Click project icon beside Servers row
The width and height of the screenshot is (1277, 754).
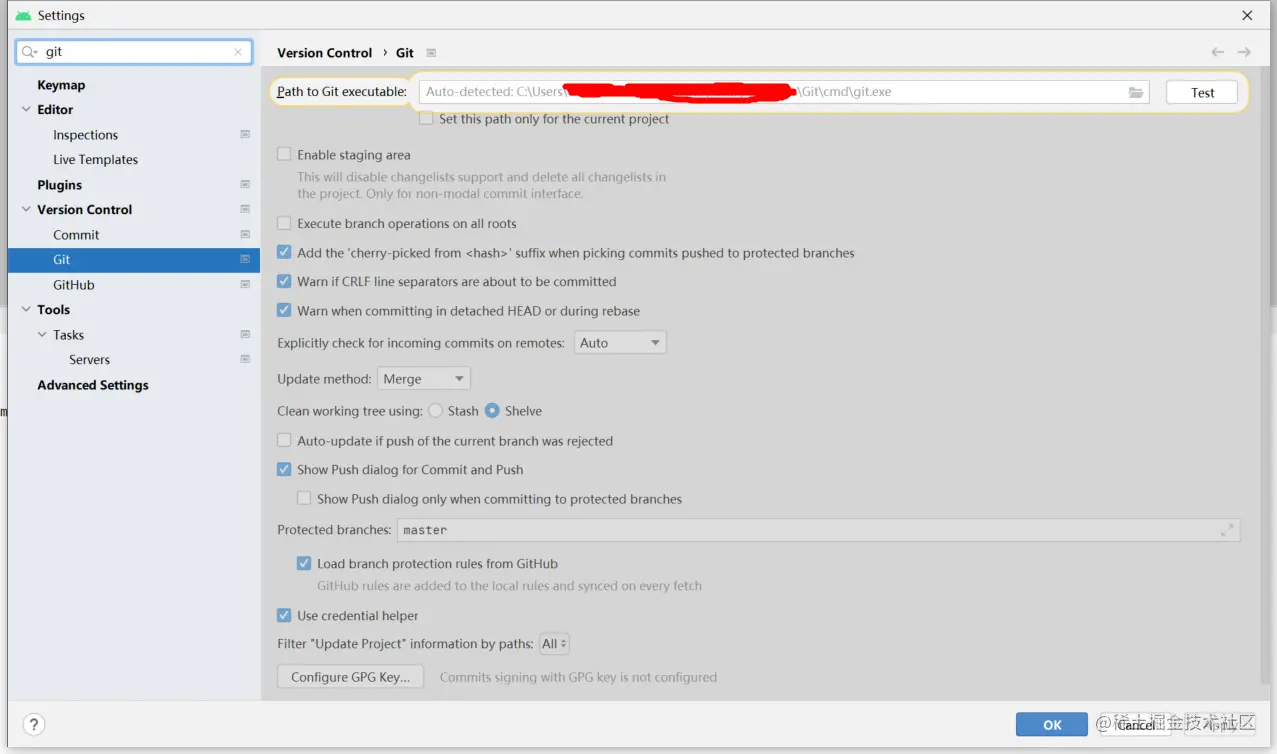click(245, 359)
